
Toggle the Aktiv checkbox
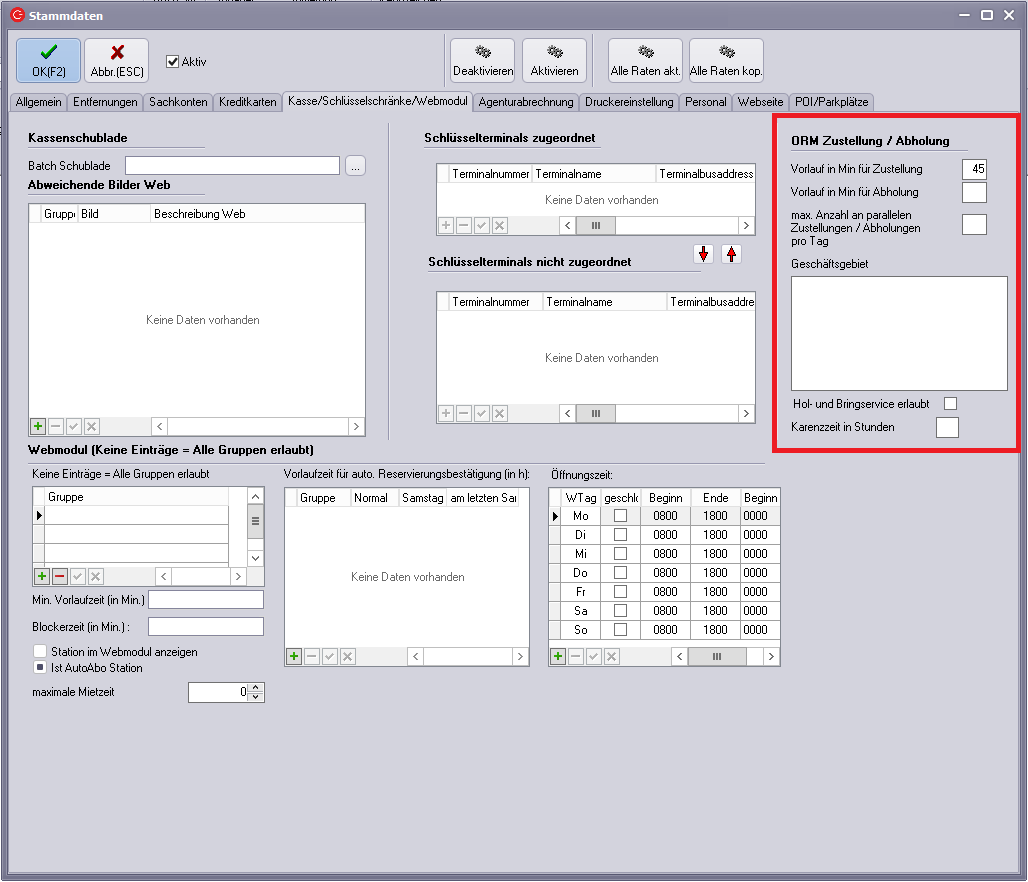pos(172,61)
